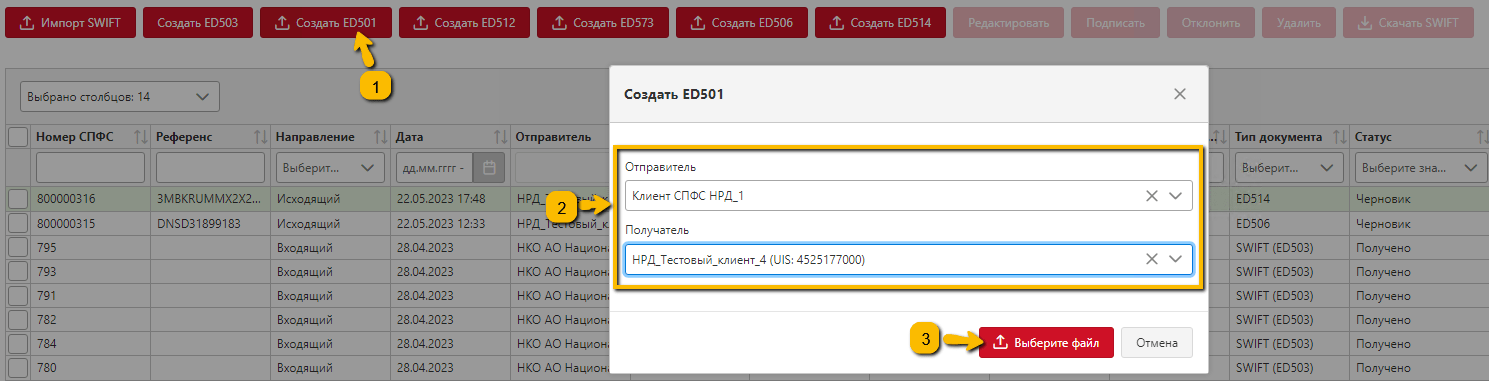Check row 784 checkbox
The height and width of the screenshot is (381, 1489).
coord(18,345)
